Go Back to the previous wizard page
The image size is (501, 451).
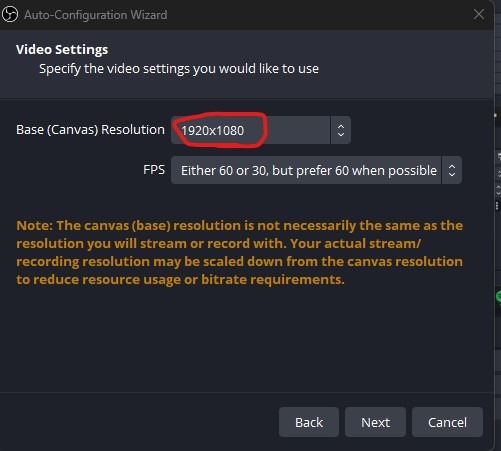[309, 422]
